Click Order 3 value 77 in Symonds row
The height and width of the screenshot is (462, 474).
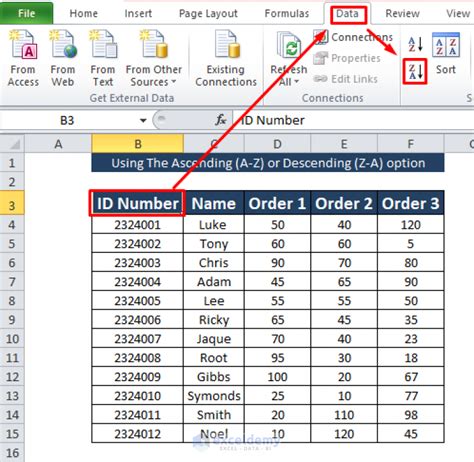[411, 396]
